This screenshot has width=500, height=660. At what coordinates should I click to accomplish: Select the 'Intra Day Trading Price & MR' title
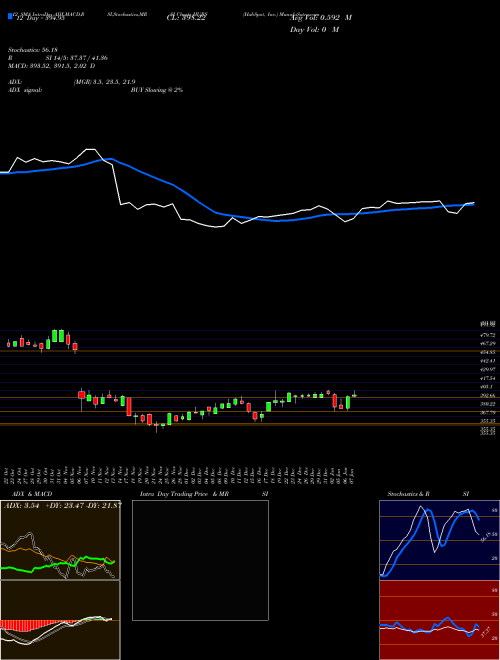point(184,494)
